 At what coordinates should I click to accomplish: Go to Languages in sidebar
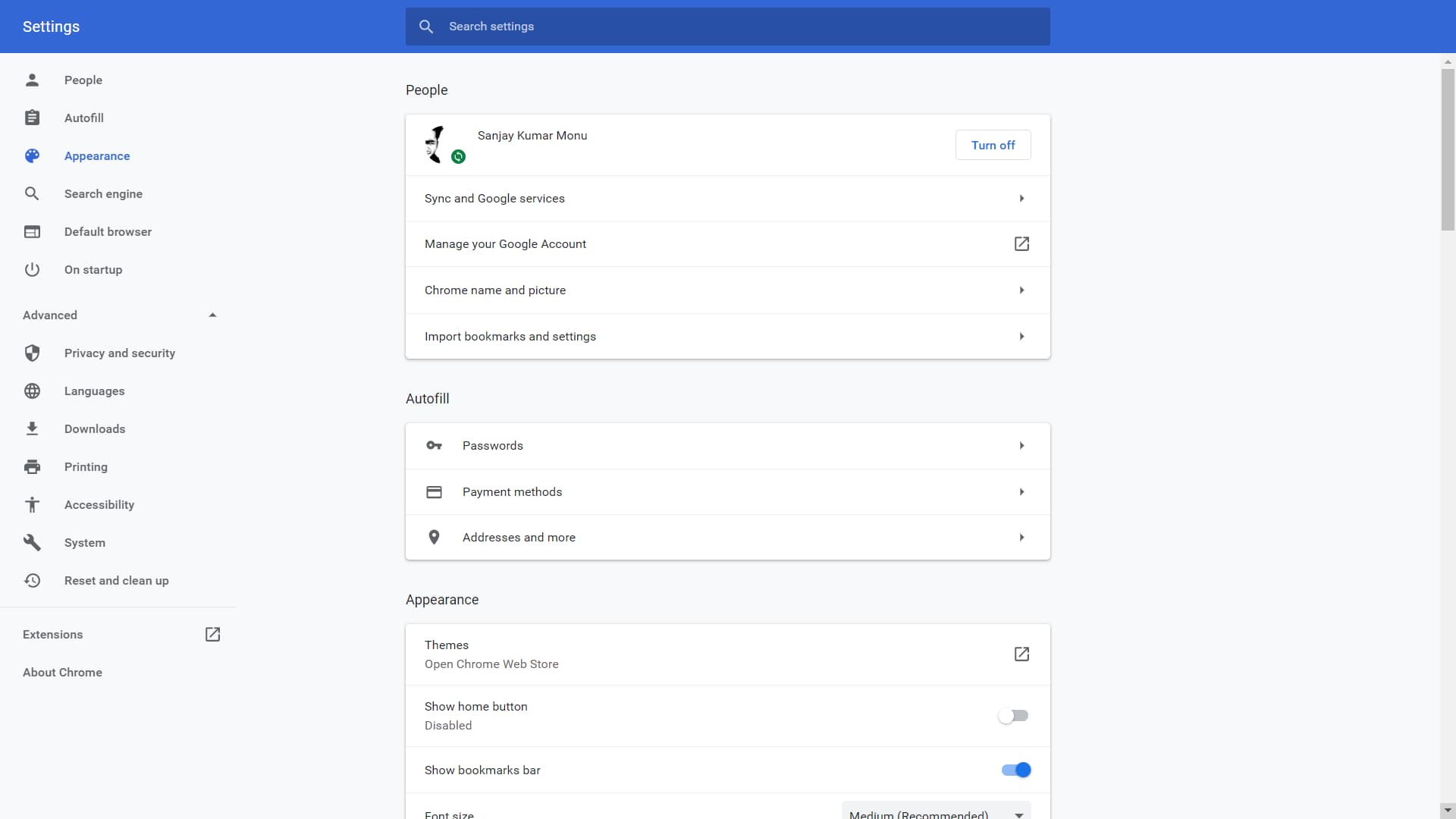95,391
